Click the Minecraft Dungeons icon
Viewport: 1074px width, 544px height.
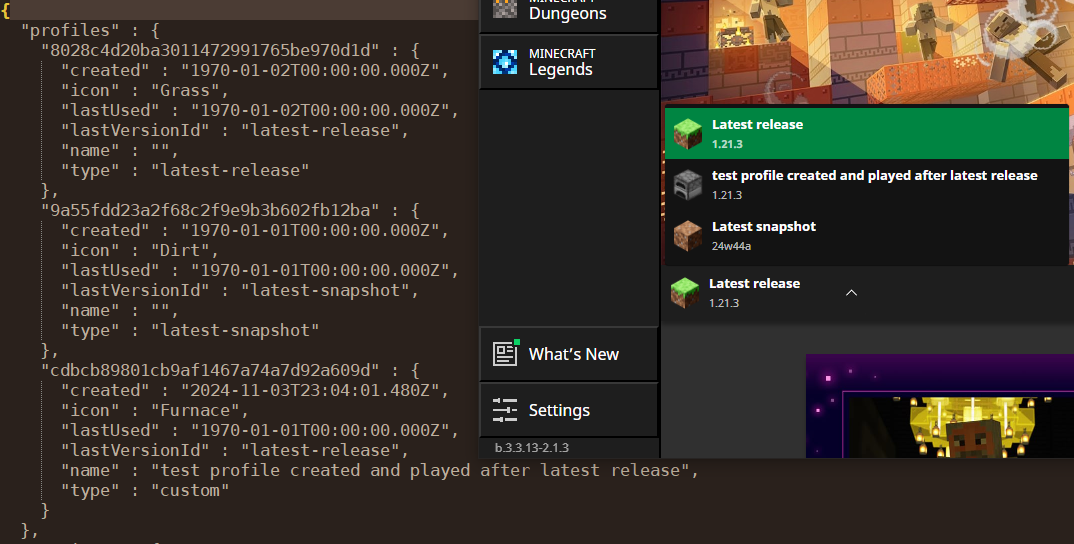coord(505,8)
